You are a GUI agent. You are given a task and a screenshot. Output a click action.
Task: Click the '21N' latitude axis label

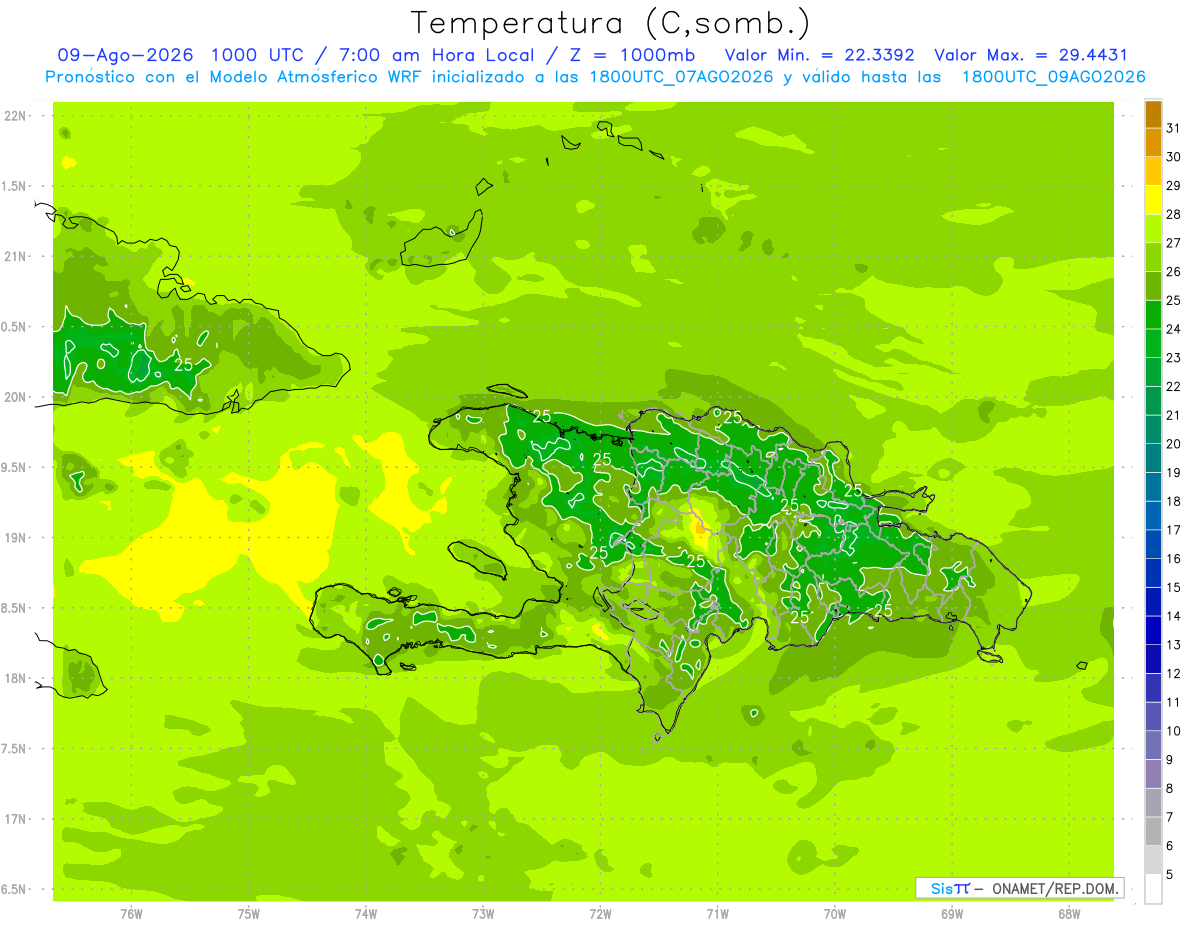pyautogui.click(x=15, y=256)
